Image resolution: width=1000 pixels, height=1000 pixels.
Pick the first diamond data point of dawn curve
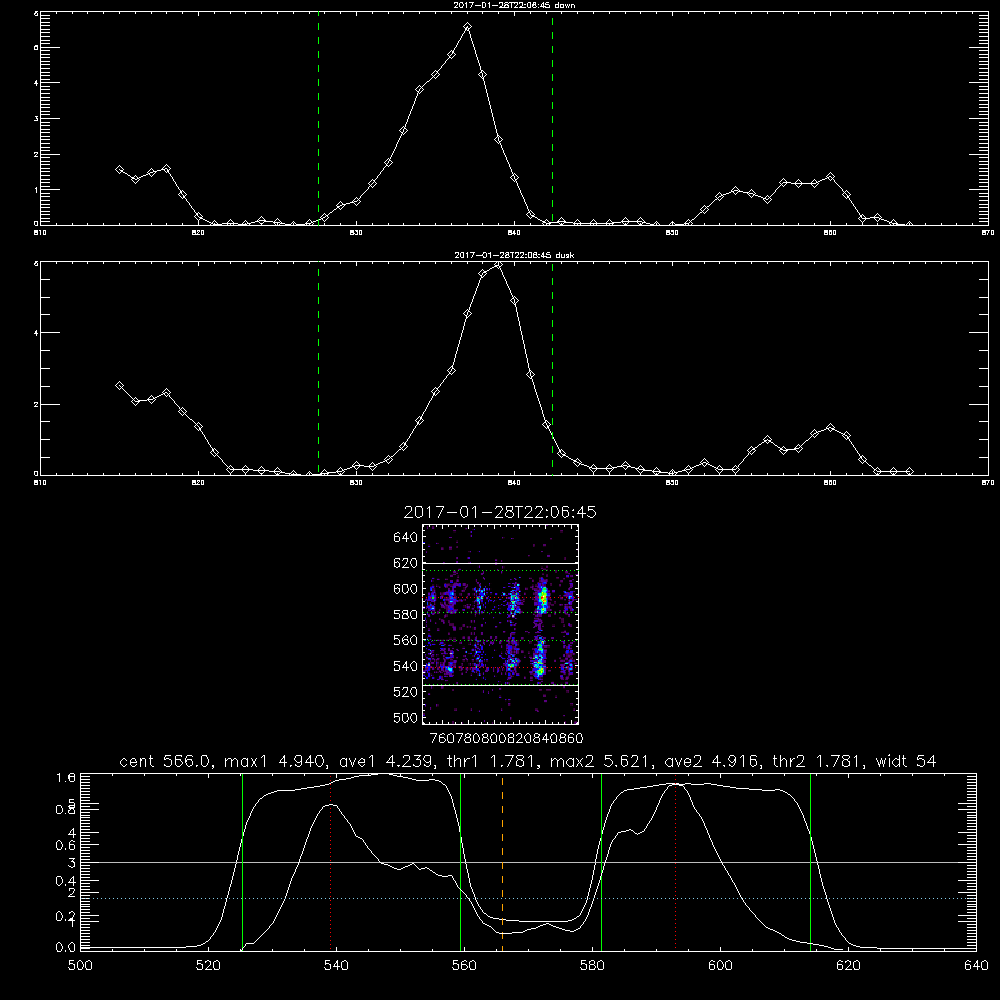(119, 170)
